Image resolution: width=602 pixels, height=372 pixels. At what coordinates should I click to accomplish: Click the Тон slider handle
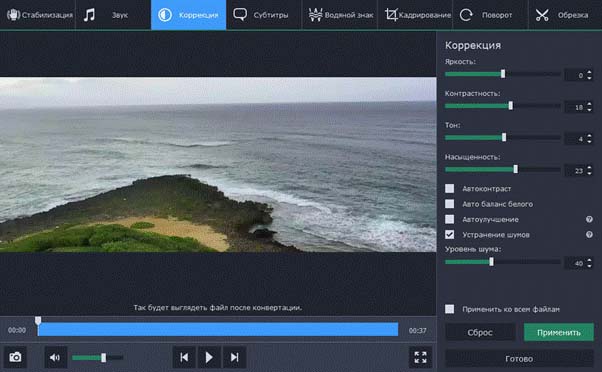coord(504,137)
